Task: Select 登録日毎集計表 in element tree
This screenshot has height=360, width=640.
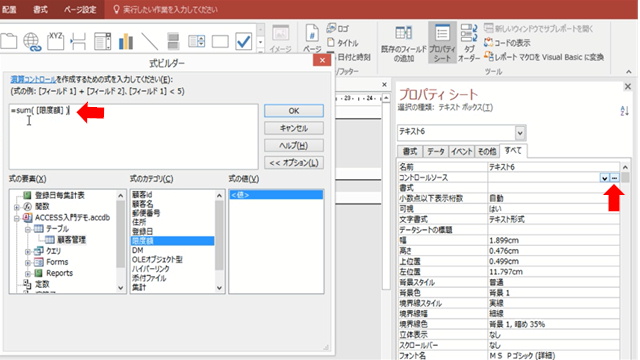Action: pyautogui.click(x=60, y=196)
